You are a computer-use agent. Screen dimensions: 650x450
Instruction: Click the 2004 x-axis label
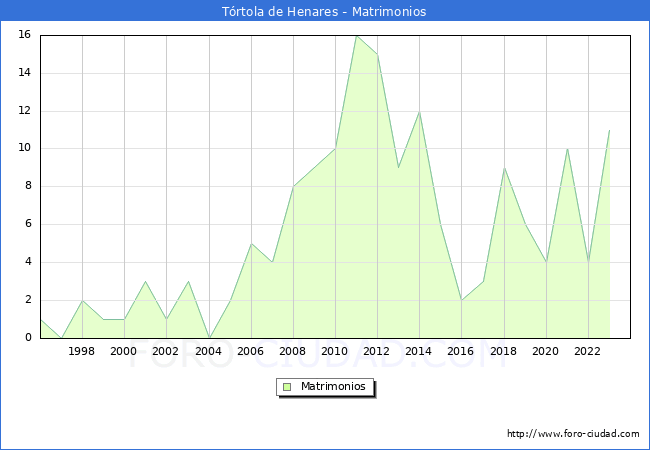point(208,351)
